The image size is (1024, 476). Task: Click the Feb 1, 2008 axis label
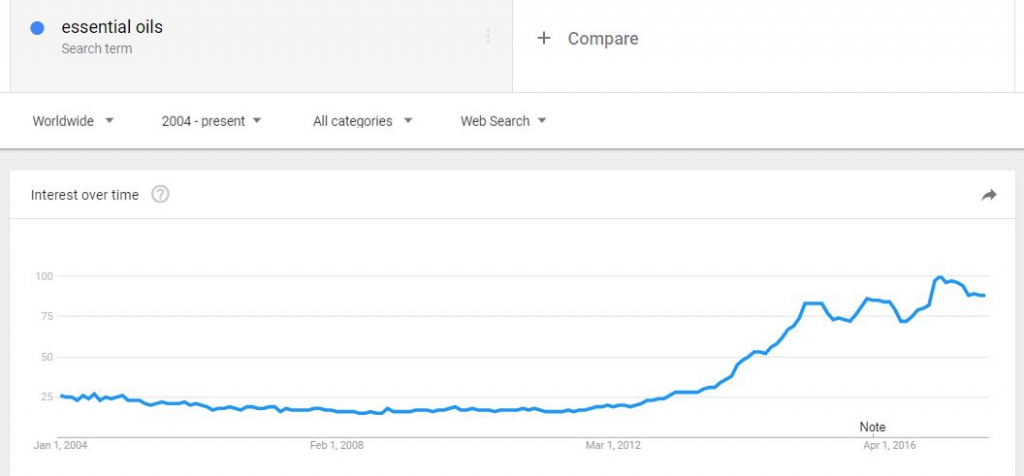337,446
